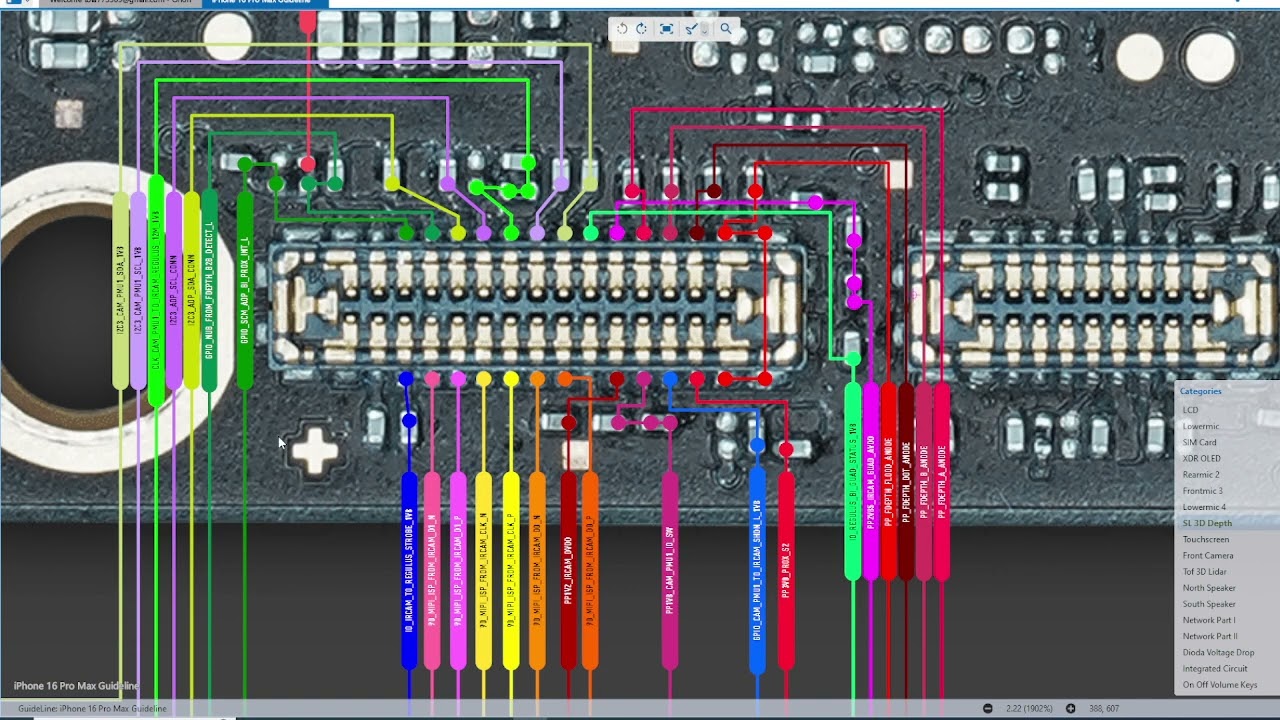Click the green GPIO_NUB_FROM_FDEPTH_B2B_DETECT_L label
Image resolution: width=1280 pixels, height=720 pixels.
coord(209,290)
